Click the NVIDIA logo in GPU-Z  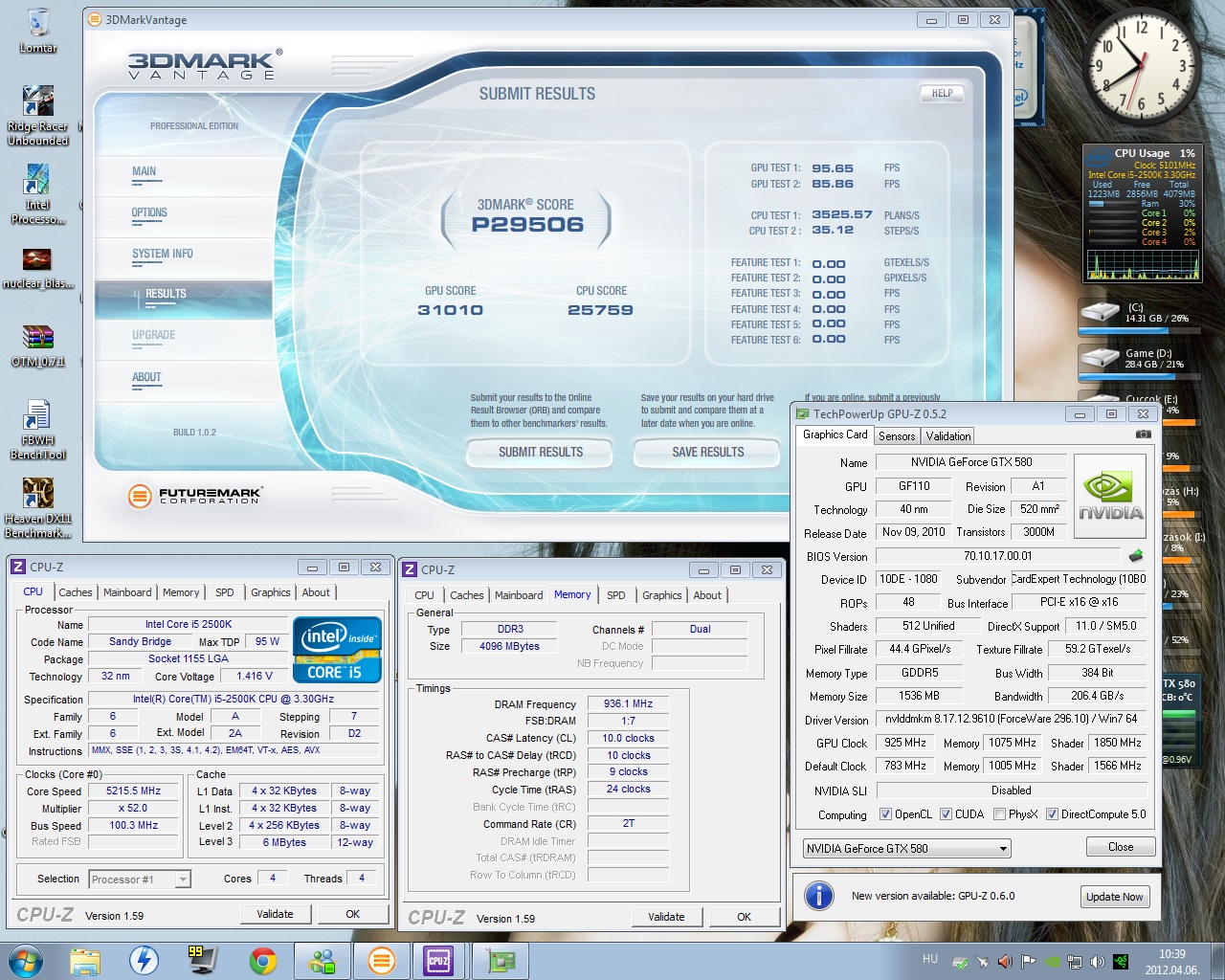tap(1110, 496)
